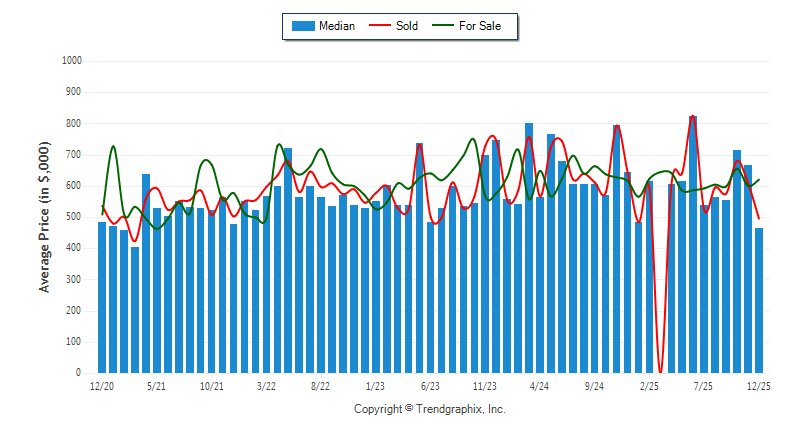Select the 12/20 x-axis label
Viewport: 800px width, 434px height.
pyautogui.click(x=101, y=385)
